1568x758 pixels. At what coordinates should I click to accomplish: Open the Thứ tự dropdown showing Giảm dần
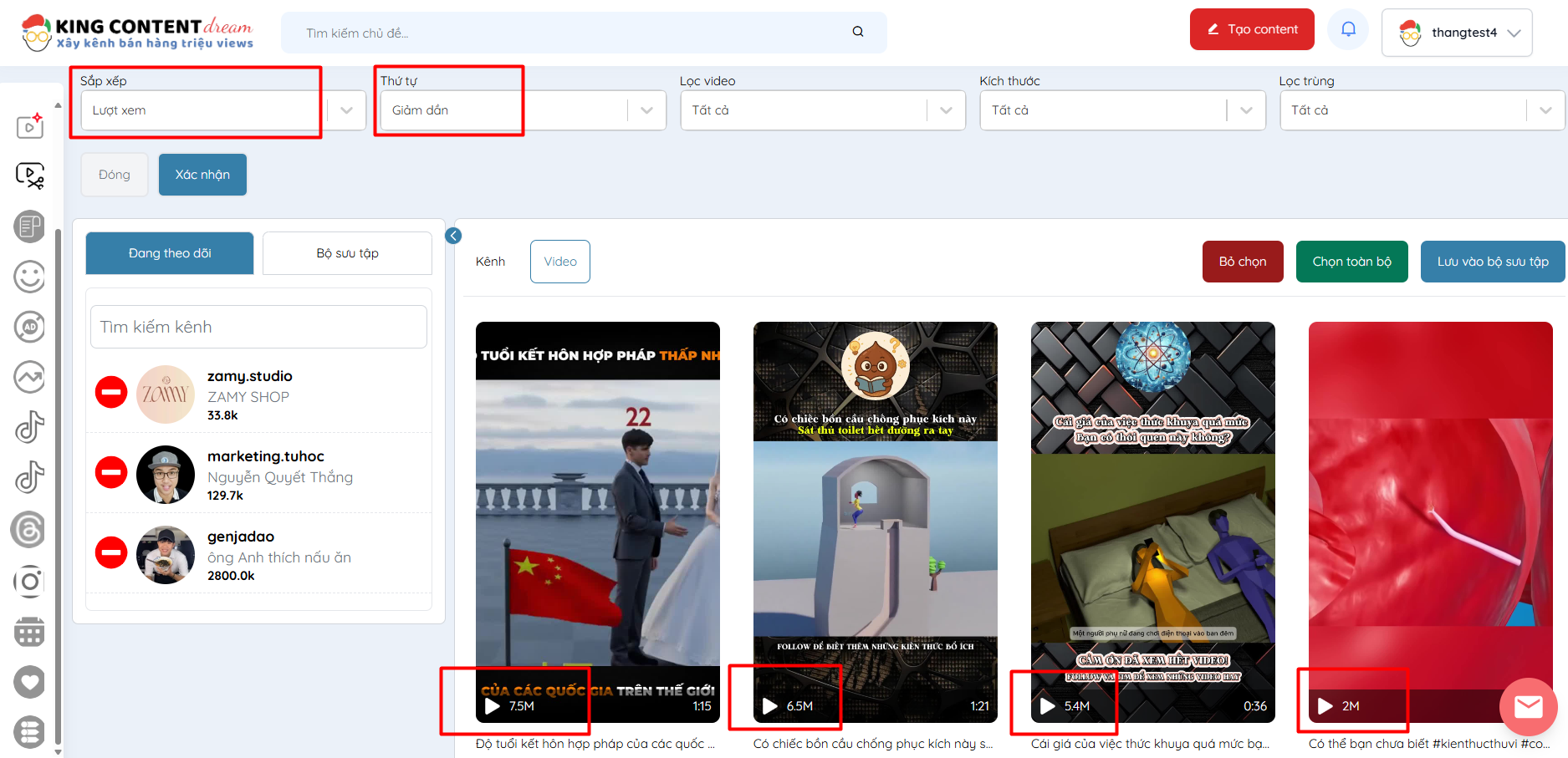pyautogui.click(x=524, y=110)
